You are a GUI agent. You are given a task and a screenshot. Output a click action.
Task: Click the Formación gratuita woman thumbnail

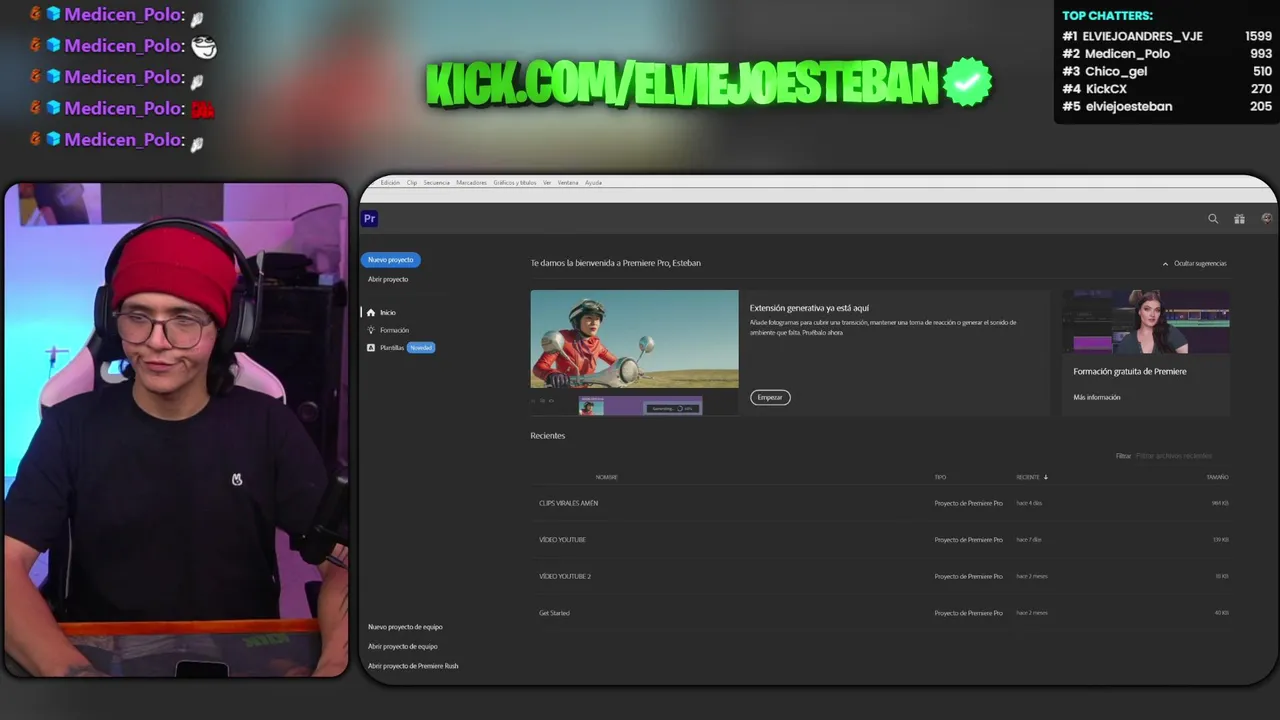pyautogui.click(x=1146, y=322)
